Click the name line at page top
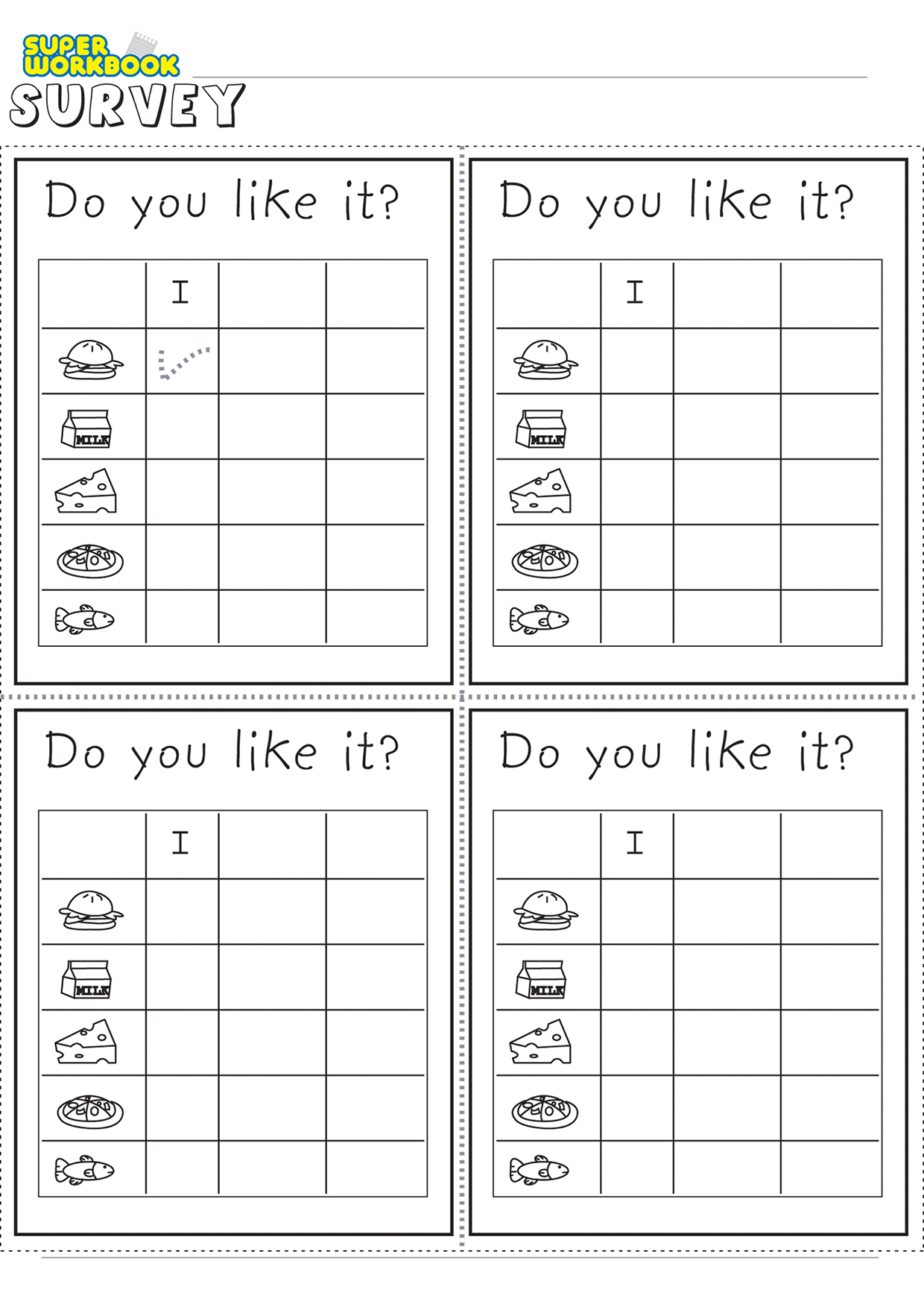The height and width of the screenshot is (1304, 924). [530, 76]
